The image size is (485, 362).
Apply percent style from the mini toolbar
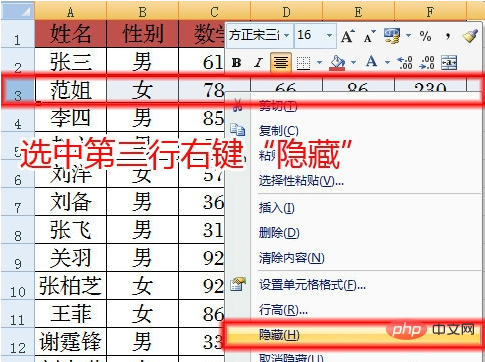click(x=425, y=36)
